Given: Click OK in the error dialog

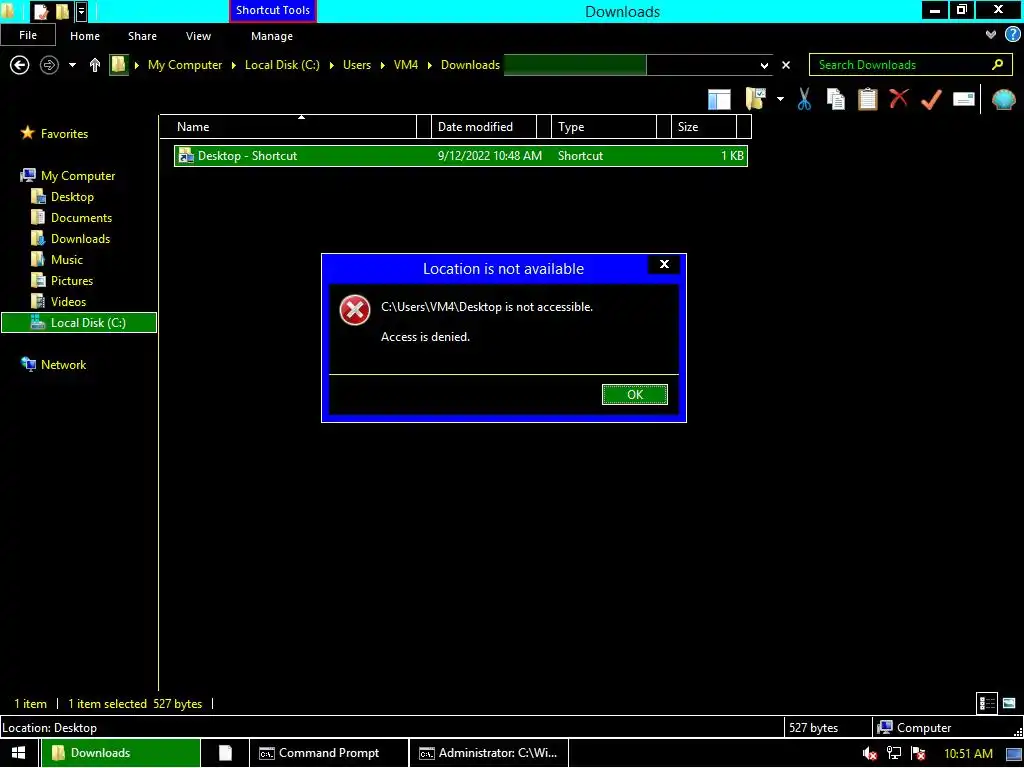Looking at the screenshot, I should (x=635, y=394).
